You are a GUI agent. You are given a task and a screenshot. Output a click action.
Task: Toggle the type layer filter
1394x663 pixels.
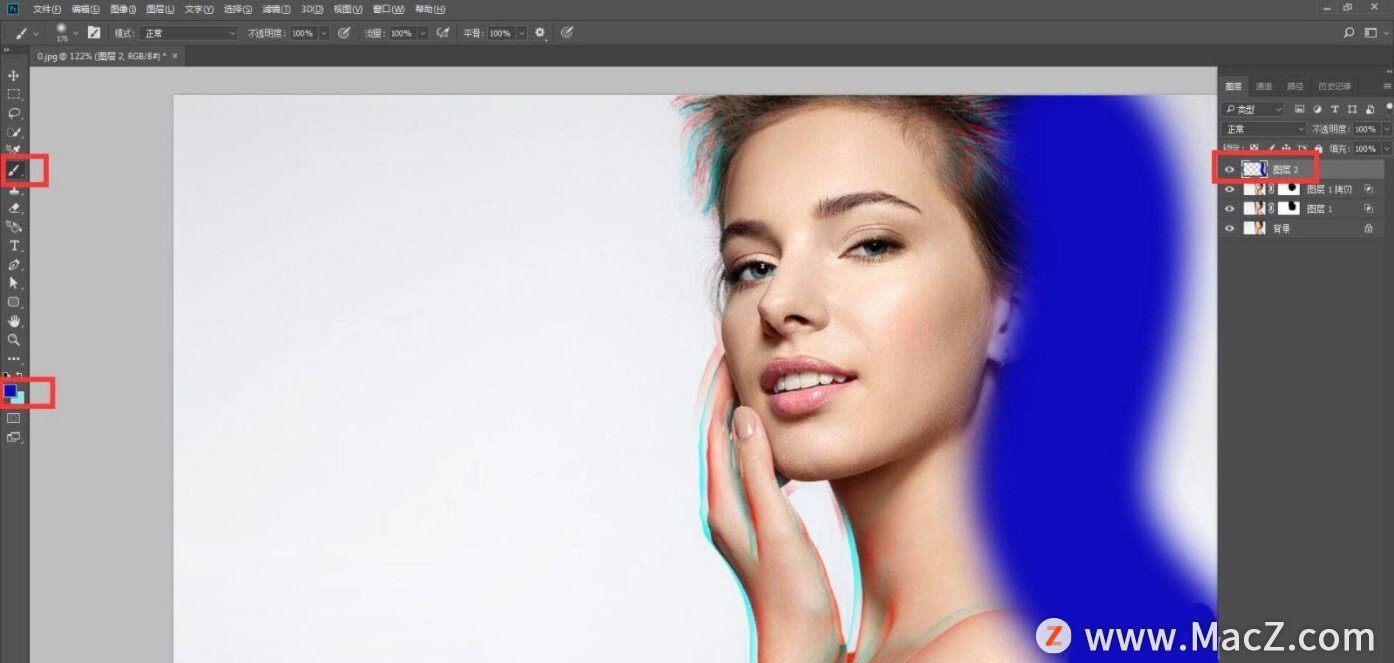coord(1335,109)
